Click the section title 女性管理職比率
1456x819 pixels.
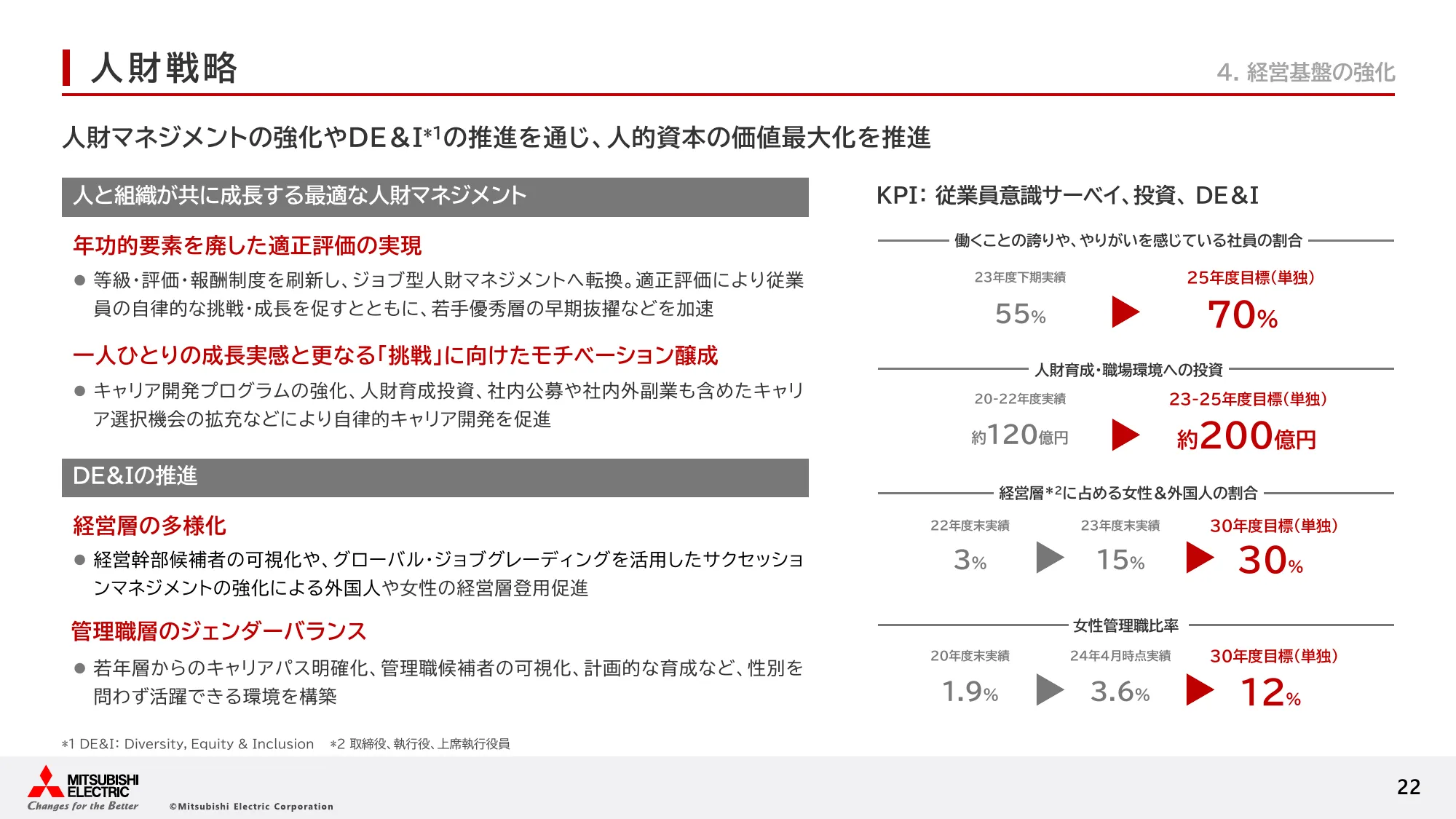click(1126, 625)
